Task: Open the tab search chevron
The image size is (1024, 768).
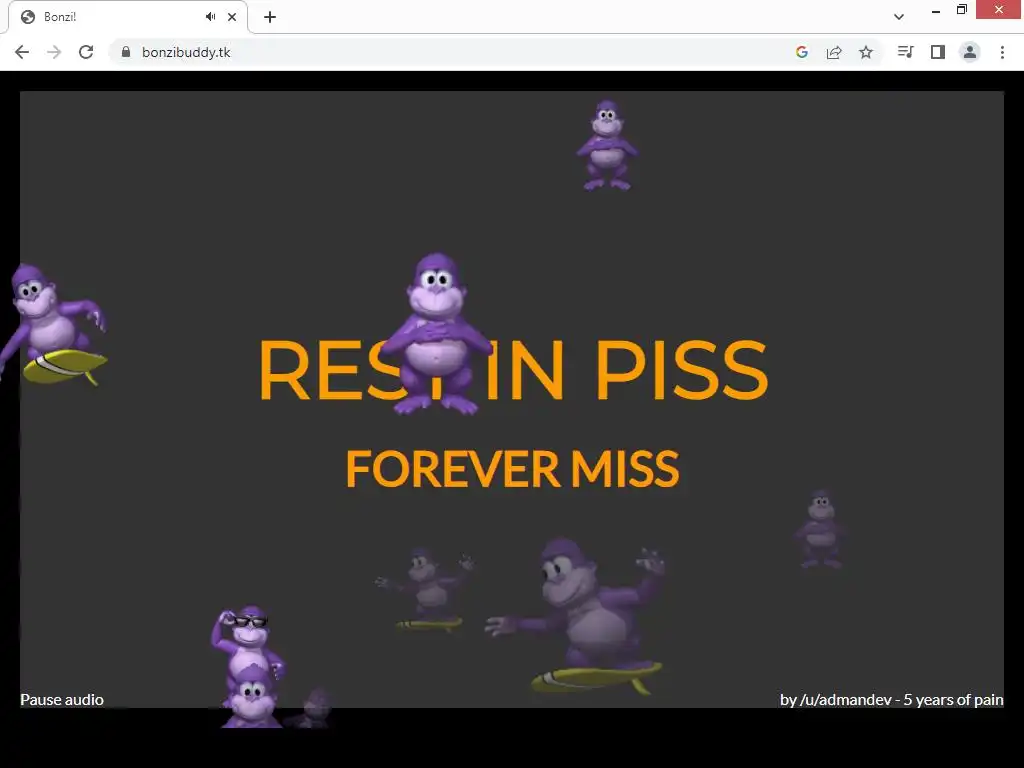Action: click(899, 17)
